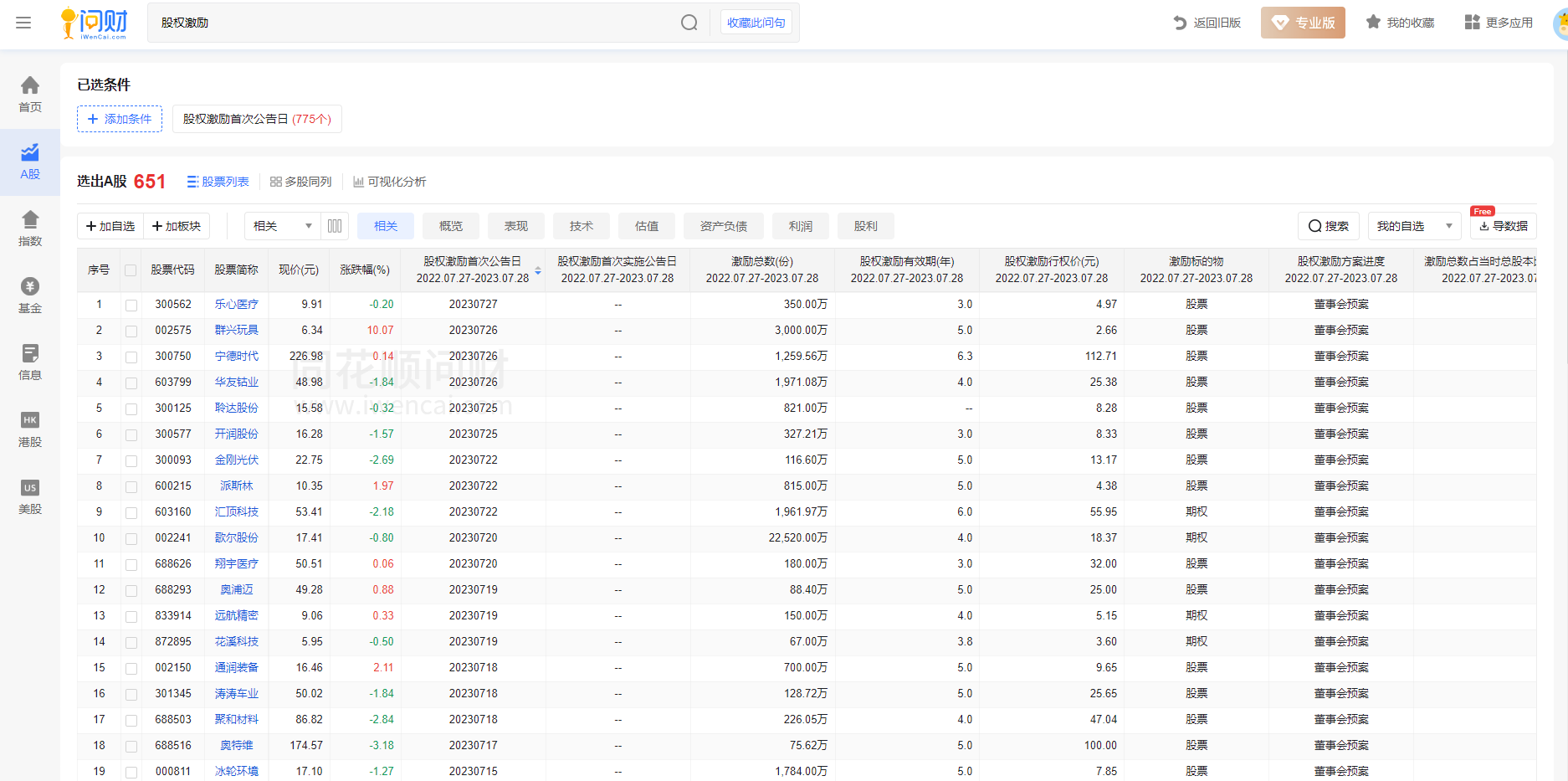This screenshot has width=1568, height=781.
Task: Open 可视化分析 chart view
Action: pos(389,182)
